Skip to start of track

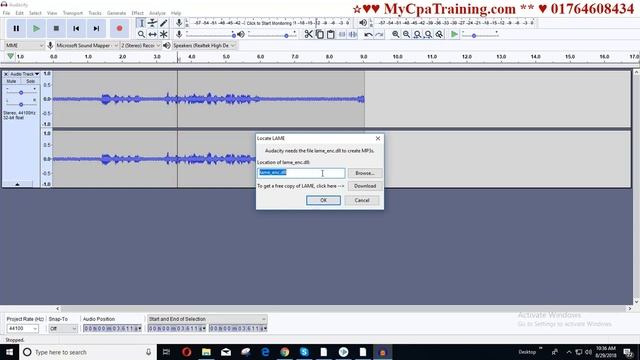coord(76,28)
